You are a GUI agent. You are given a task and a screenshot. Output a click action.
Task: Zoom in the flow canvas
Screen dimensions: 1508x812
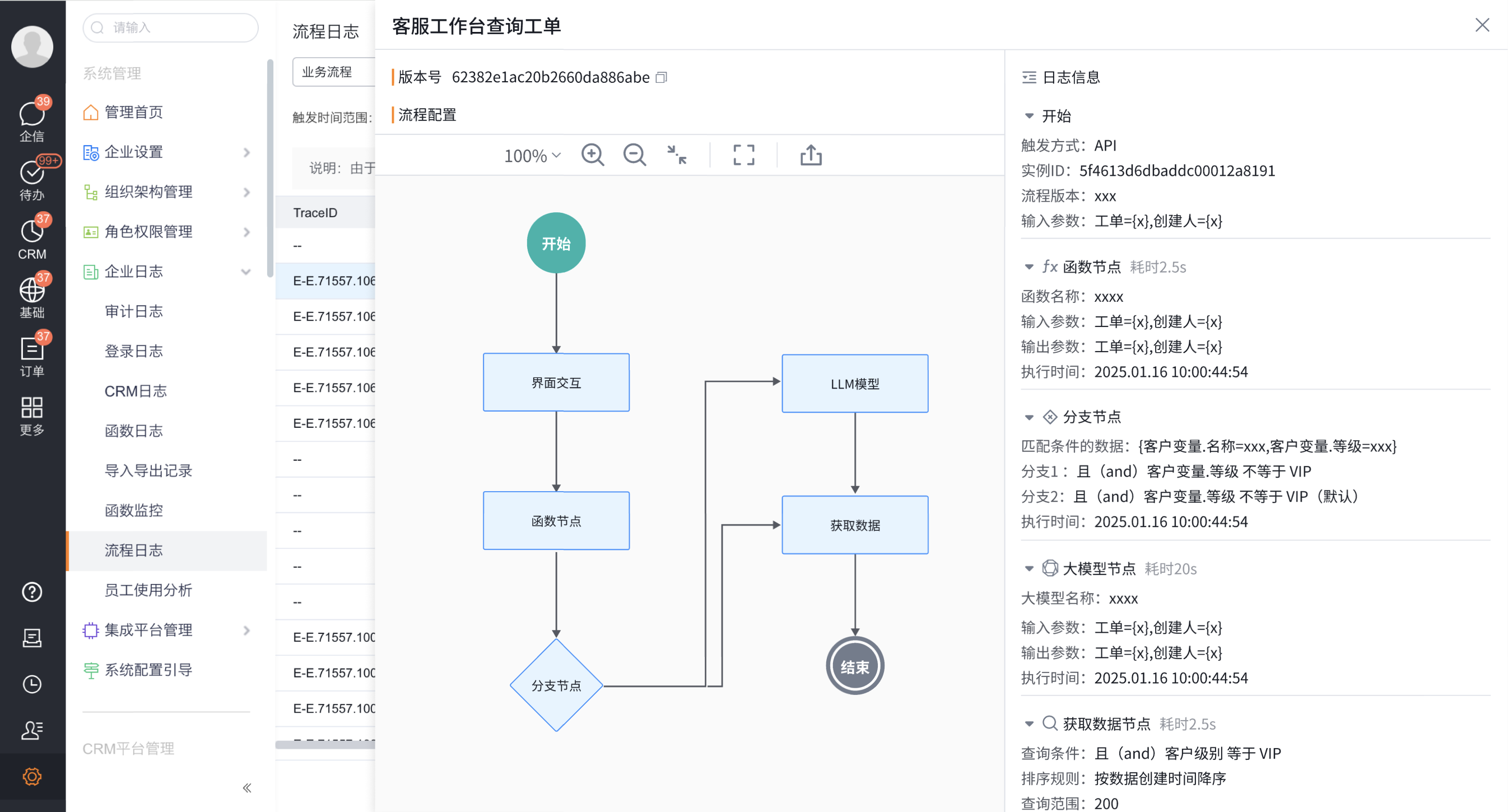[x=593, y=155]
